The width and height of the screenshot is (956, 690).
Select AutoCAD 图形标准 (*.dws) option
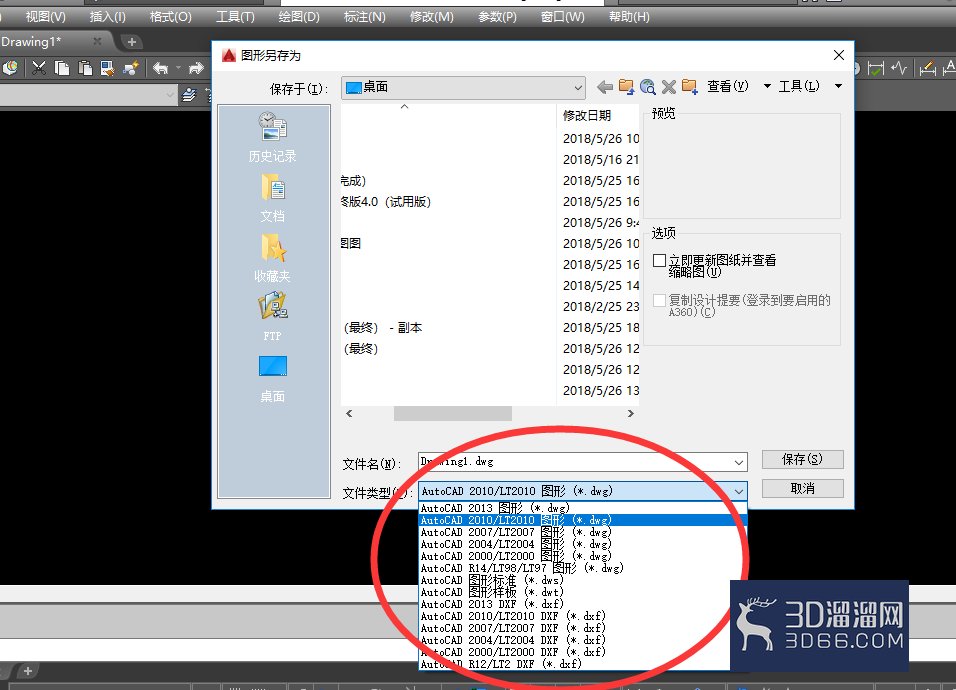pos(582,580)
